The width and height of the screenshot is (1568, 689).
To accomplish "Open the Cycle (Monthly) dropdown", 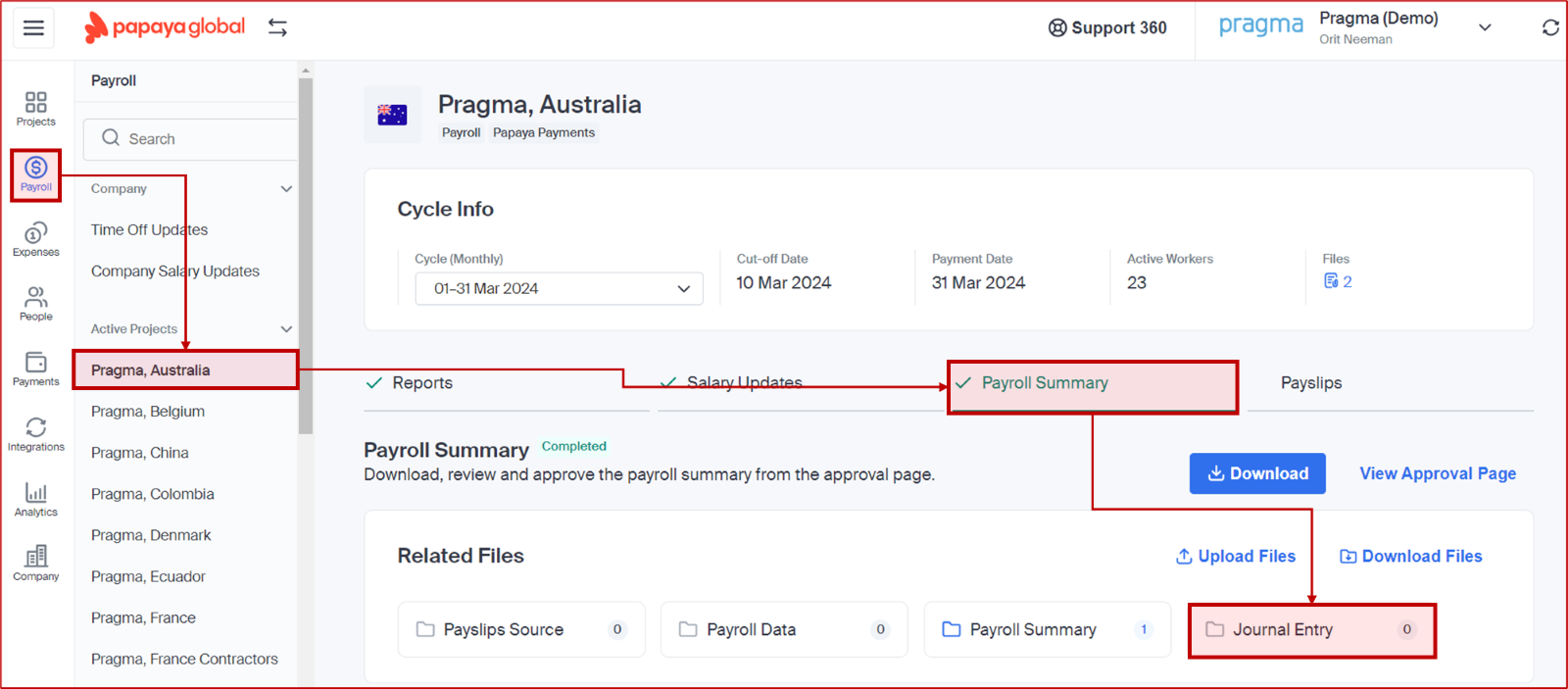I will [x=559, y=288].
